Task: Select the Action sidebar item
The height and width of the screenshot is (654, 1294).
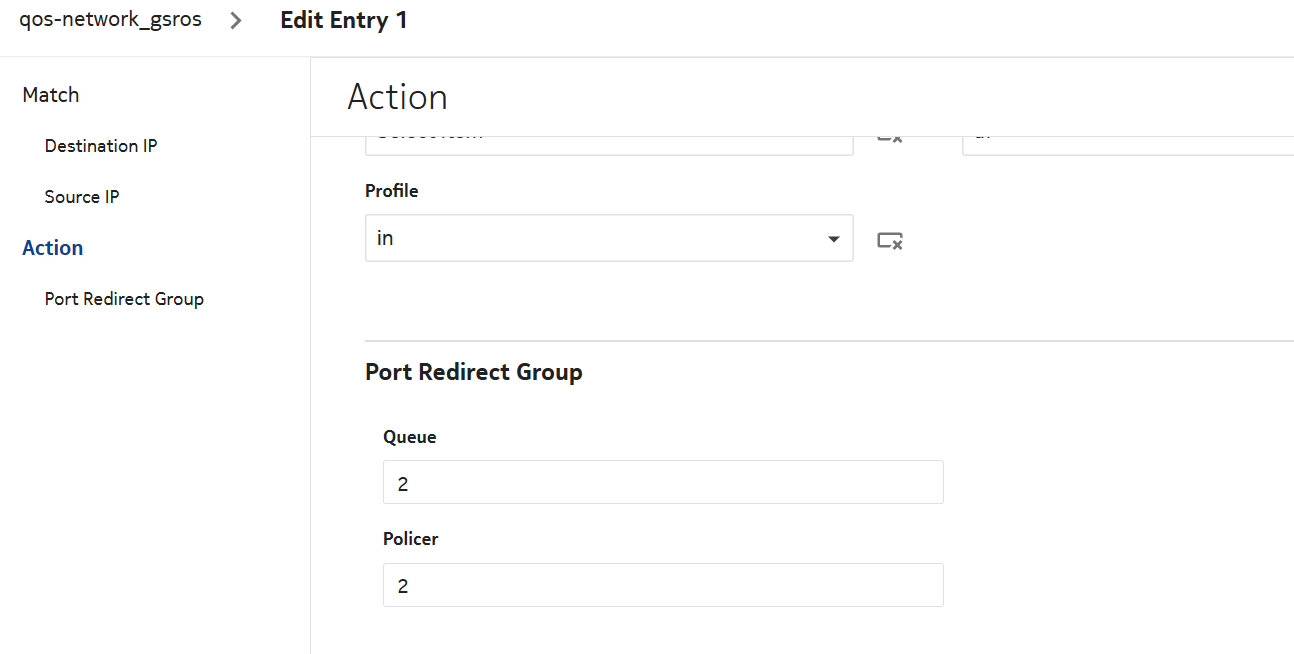Action: (53, 248)
